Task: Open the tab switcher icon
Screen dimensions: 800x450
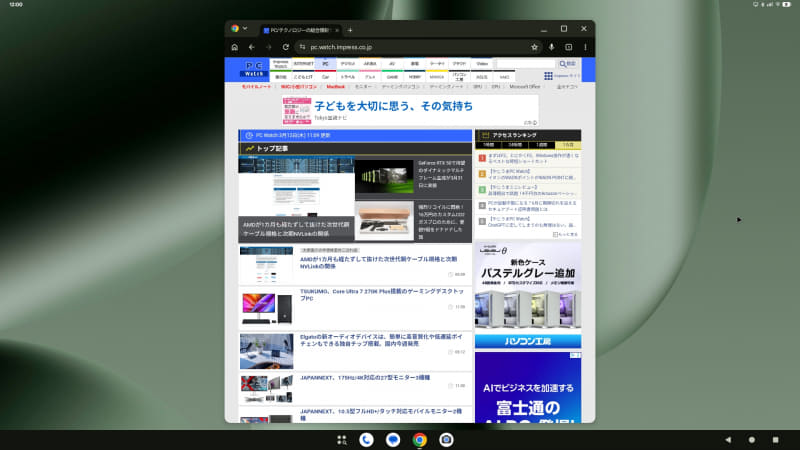Action: click(x=568, y=47)
